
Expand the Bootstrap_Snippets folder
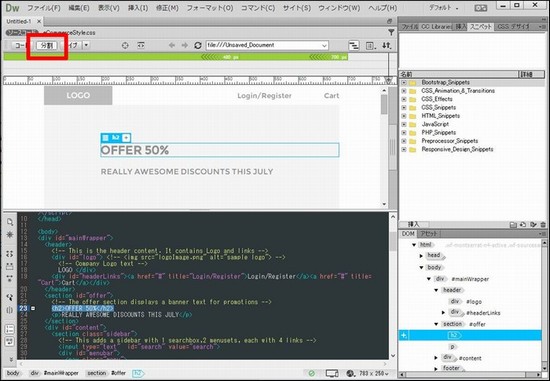click(404, 82)
